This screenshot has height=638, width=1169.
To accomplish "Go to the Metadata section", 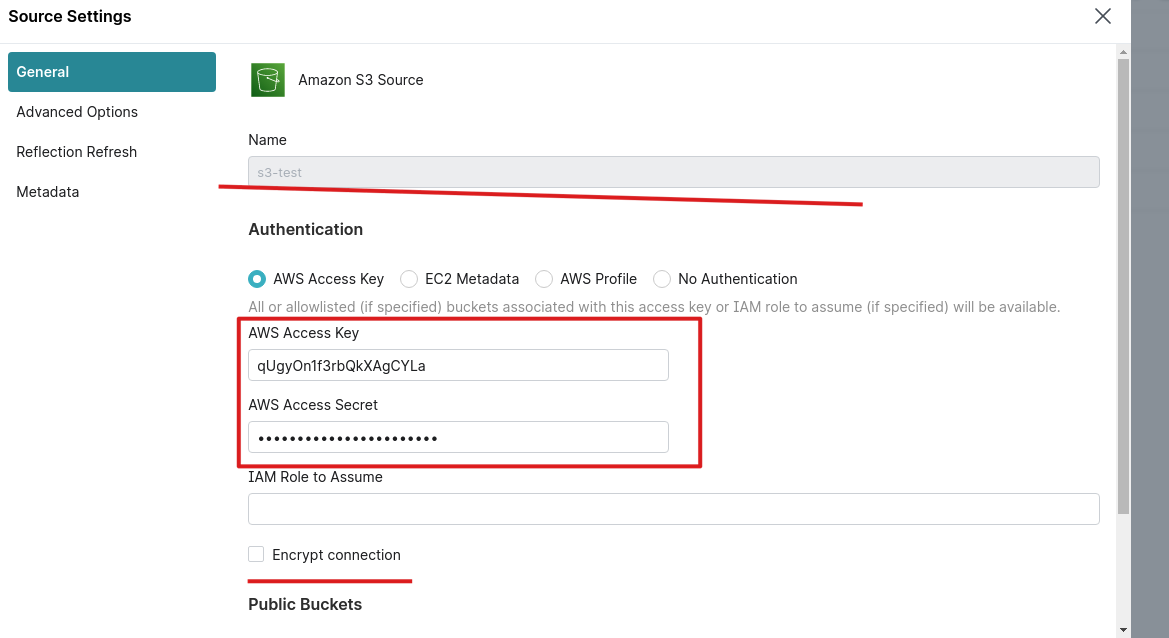I will pyautogui.click(x=48, y=192).
